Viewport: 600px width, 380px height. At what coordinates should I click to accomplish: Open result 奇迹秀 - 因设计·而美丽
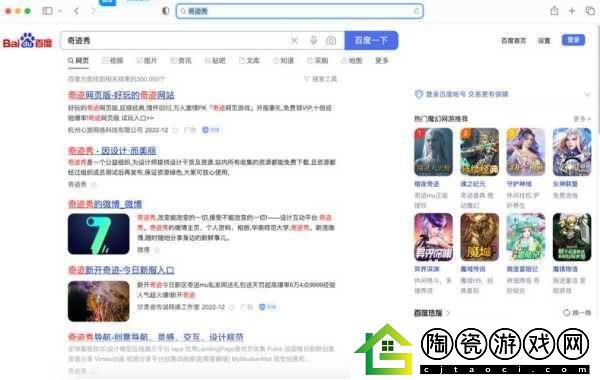pos(112,150)
